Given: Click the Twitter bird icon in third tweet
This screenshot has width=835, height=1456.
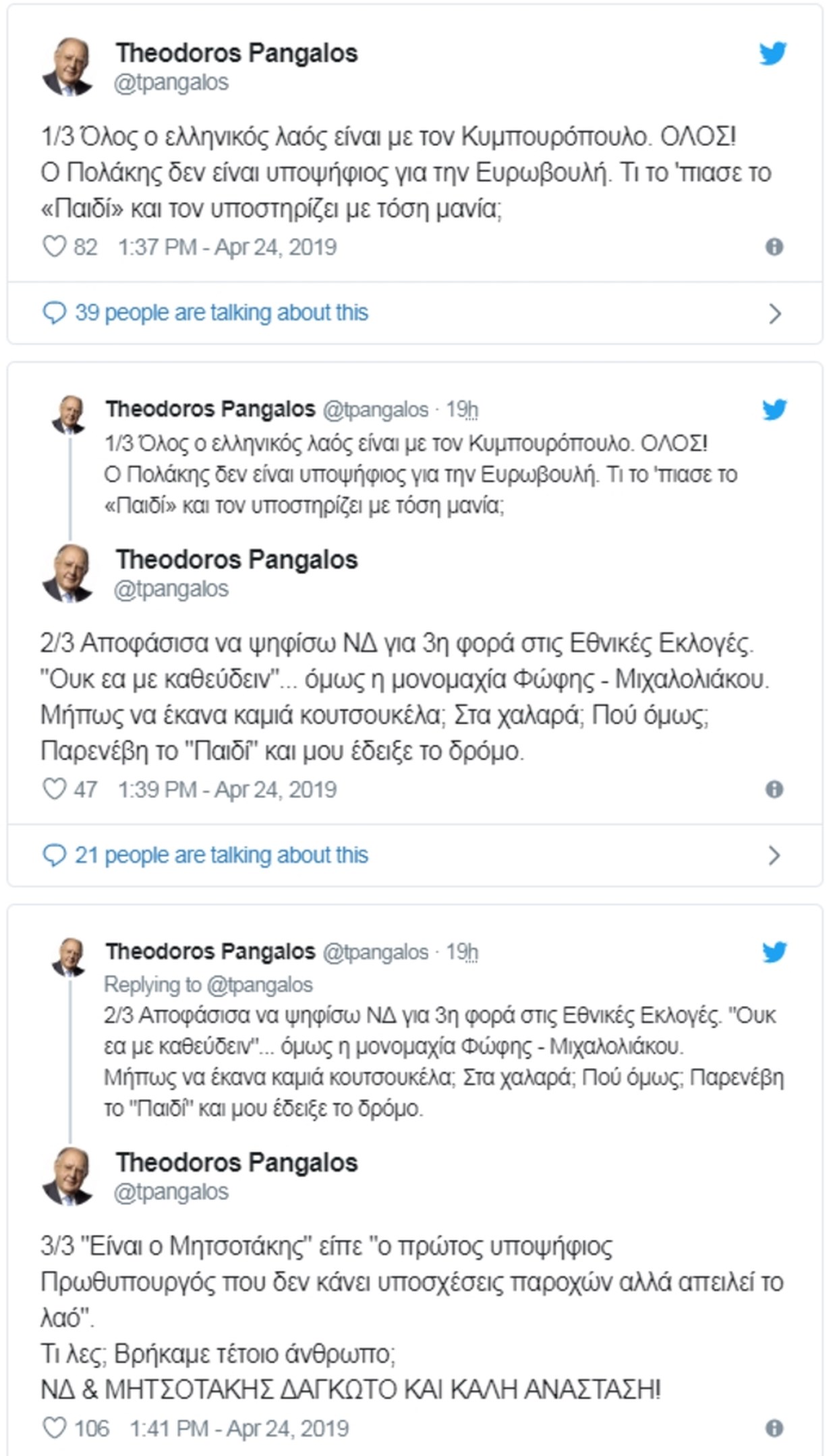Looking at the screenshot, I should pos(774,952).
